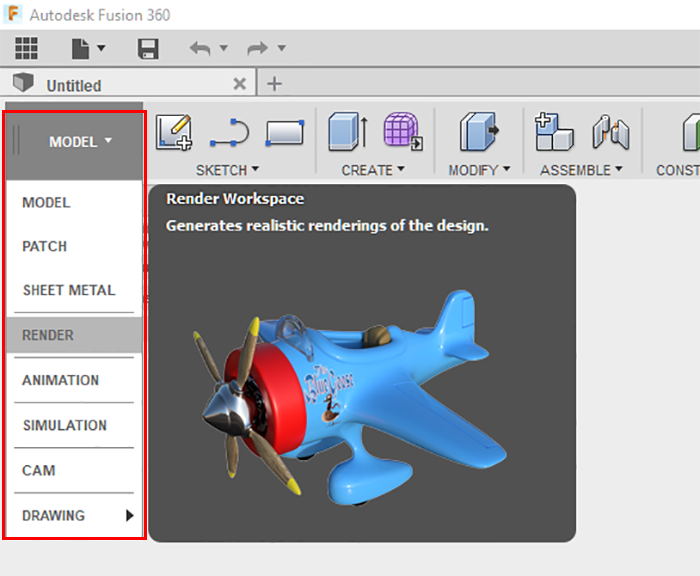The height and width of the screenshot is (576, 700).
Task: Click the Fusion 360 logo icon
Action: pyautogui.click(x=13, y=14)
